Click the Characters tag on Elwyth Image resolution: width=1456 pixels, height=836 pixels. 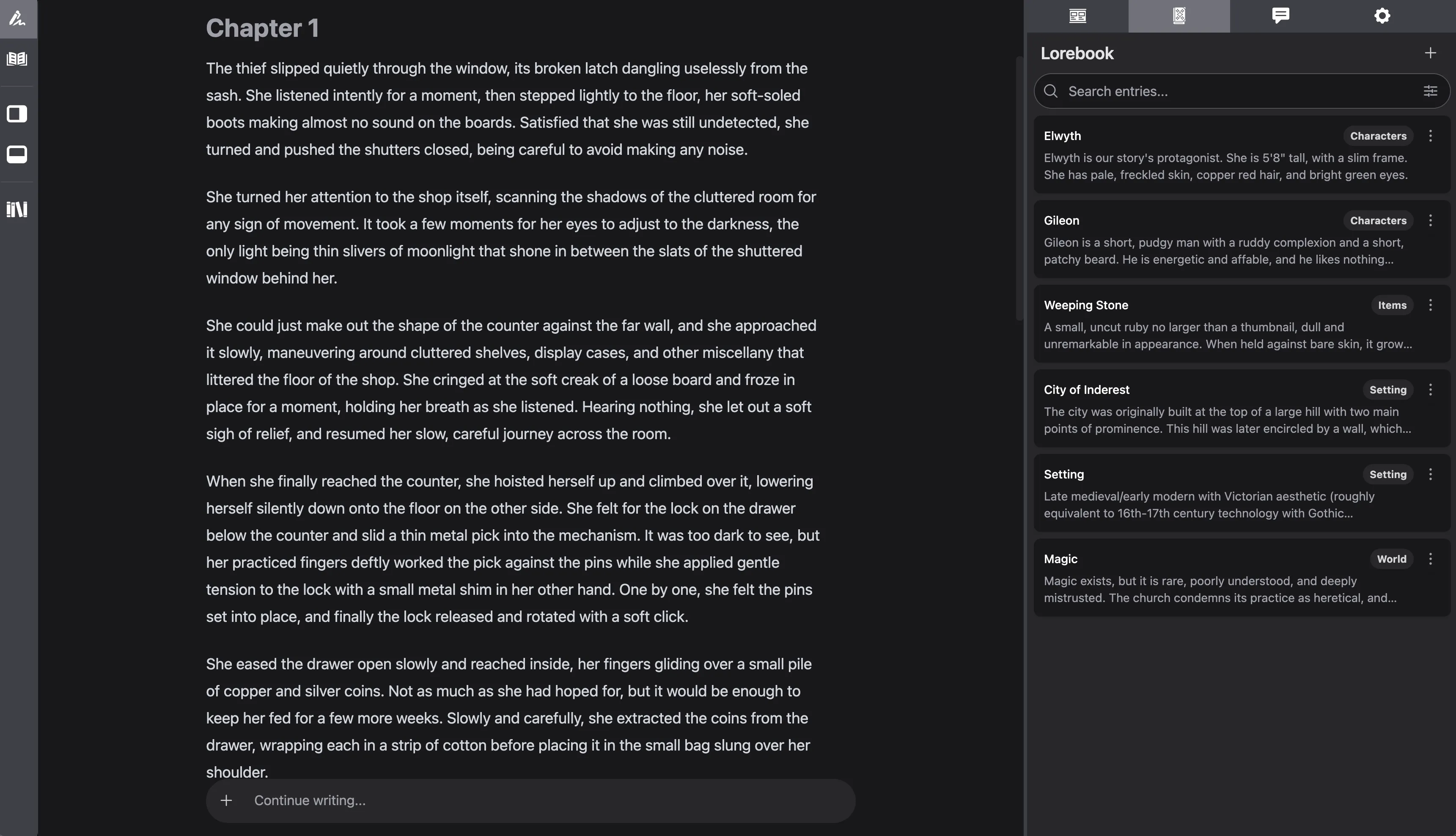tap(1377, 135)
